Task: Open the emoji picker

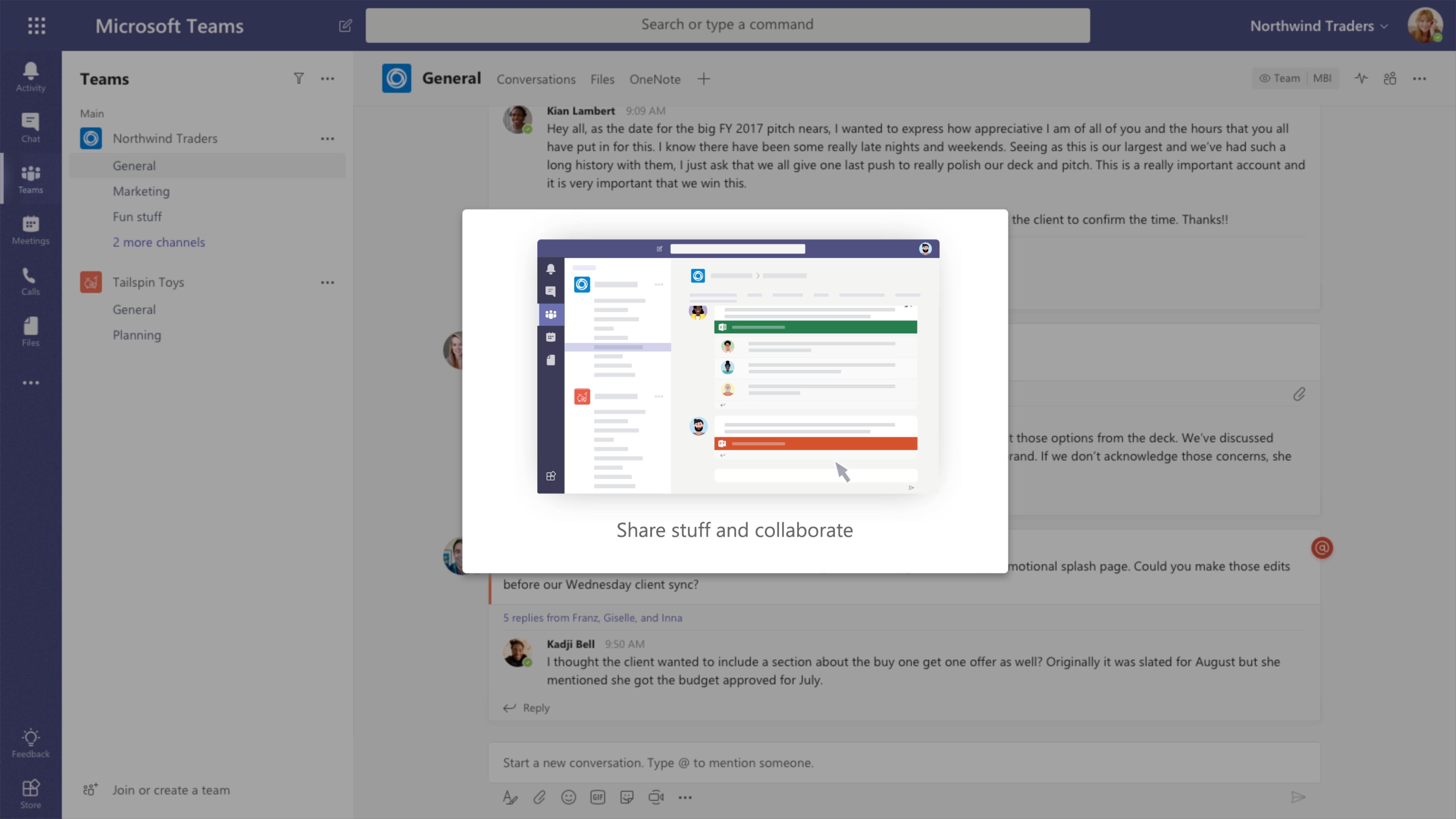Action: (569, 797)
